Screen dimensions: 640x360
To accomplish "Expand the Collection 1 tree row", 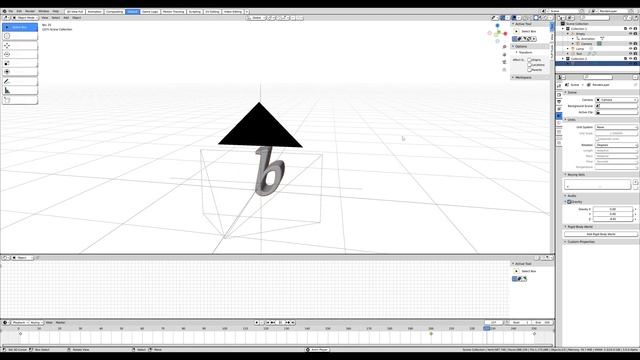I will (x=563, y=29).
